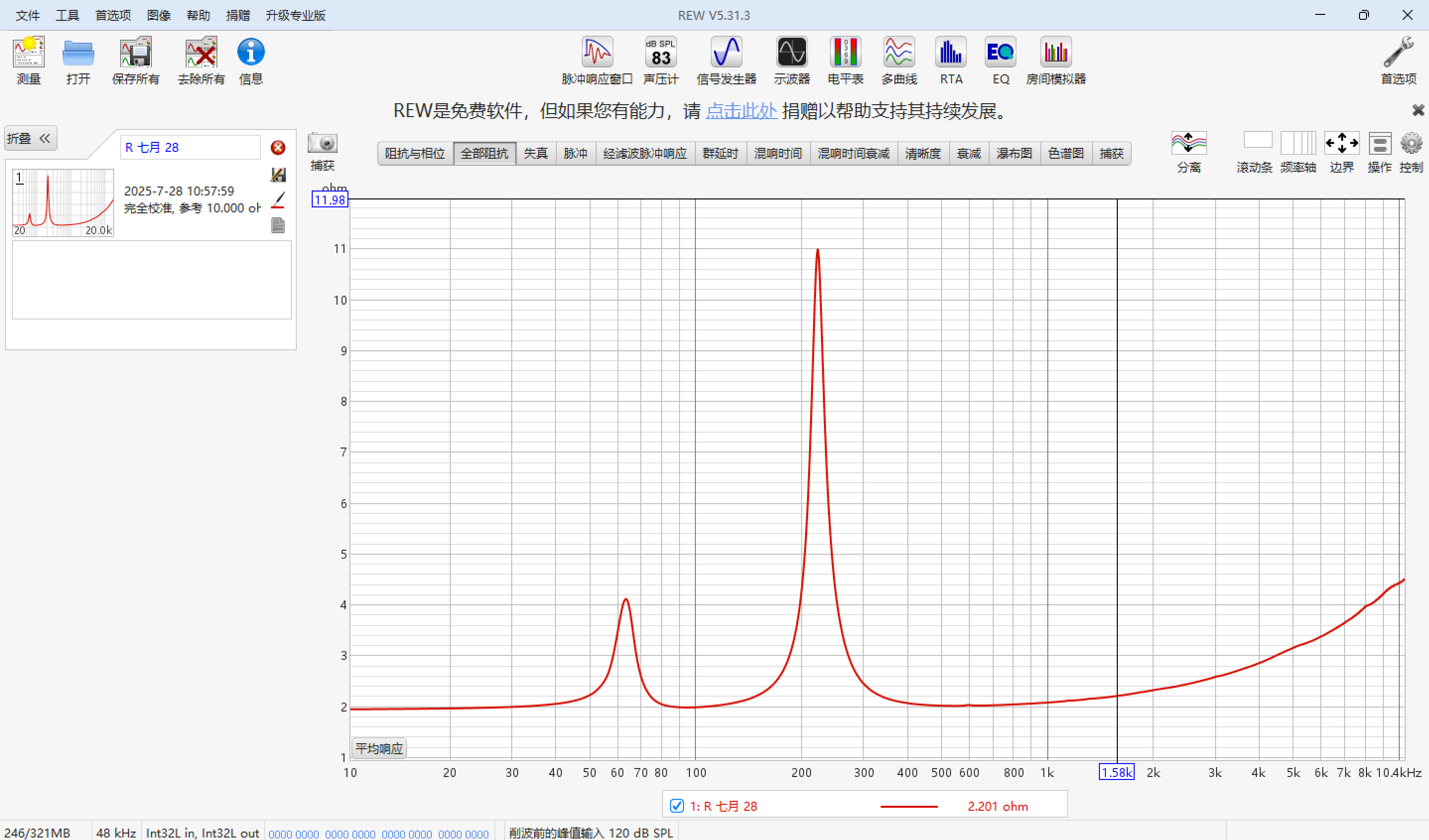Open the 文件 menu
This screenshot has height=840, width=1429.
coord(28,15)
